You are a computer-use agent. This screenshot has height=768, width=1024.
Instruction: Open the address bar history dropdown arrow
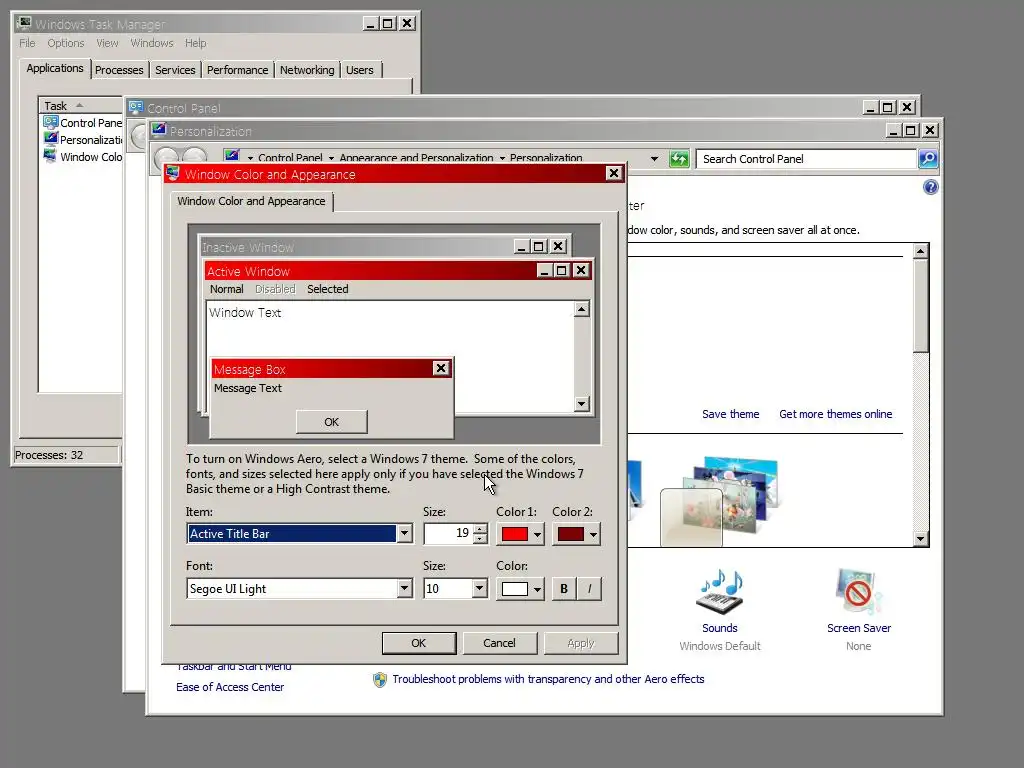[x=654, y=159]
